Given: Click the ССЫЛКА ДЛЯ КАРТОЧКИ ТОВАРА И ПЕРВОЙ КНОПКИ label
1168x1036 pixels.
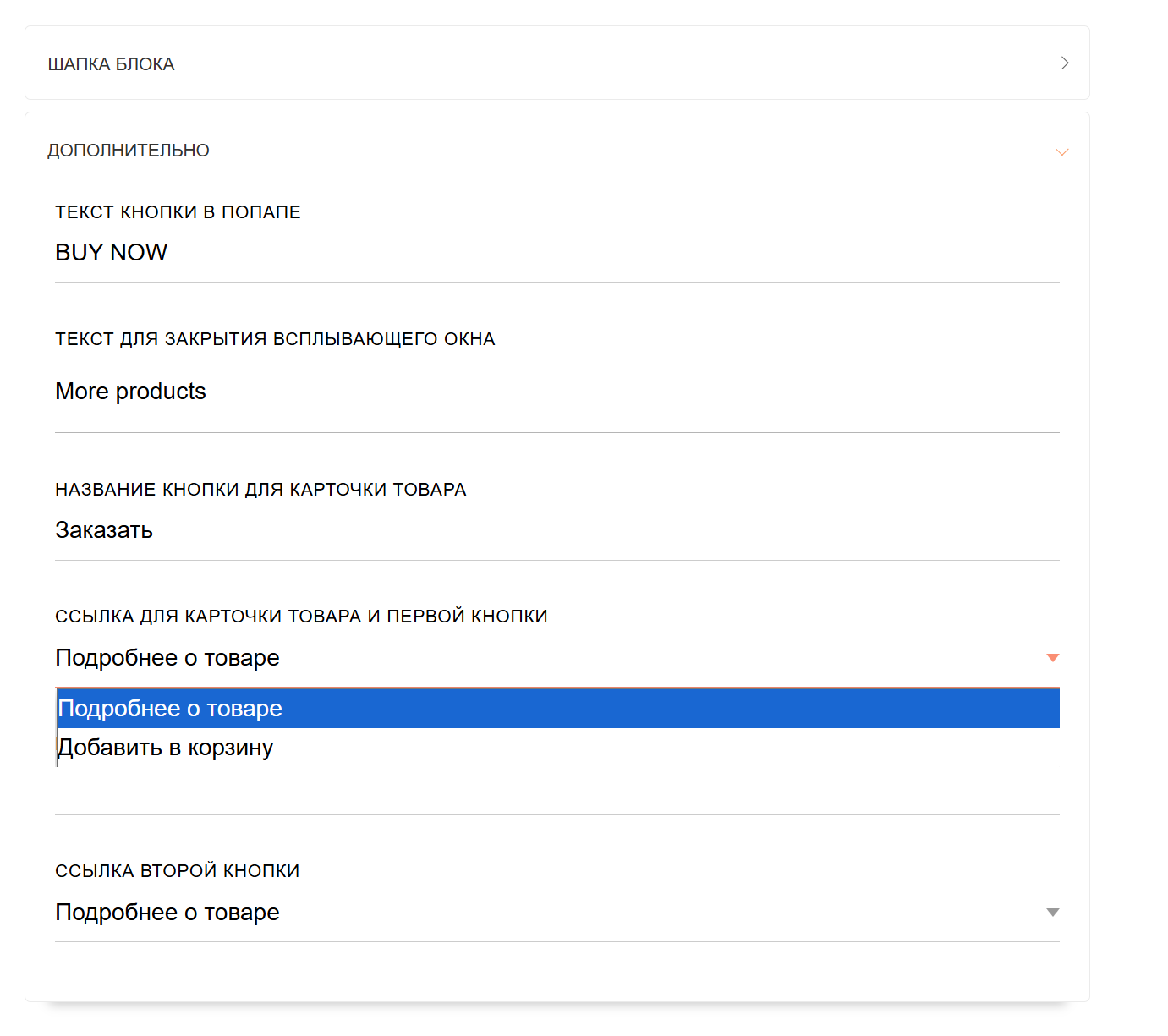Looking at the screenshot, I should [301, 617].
